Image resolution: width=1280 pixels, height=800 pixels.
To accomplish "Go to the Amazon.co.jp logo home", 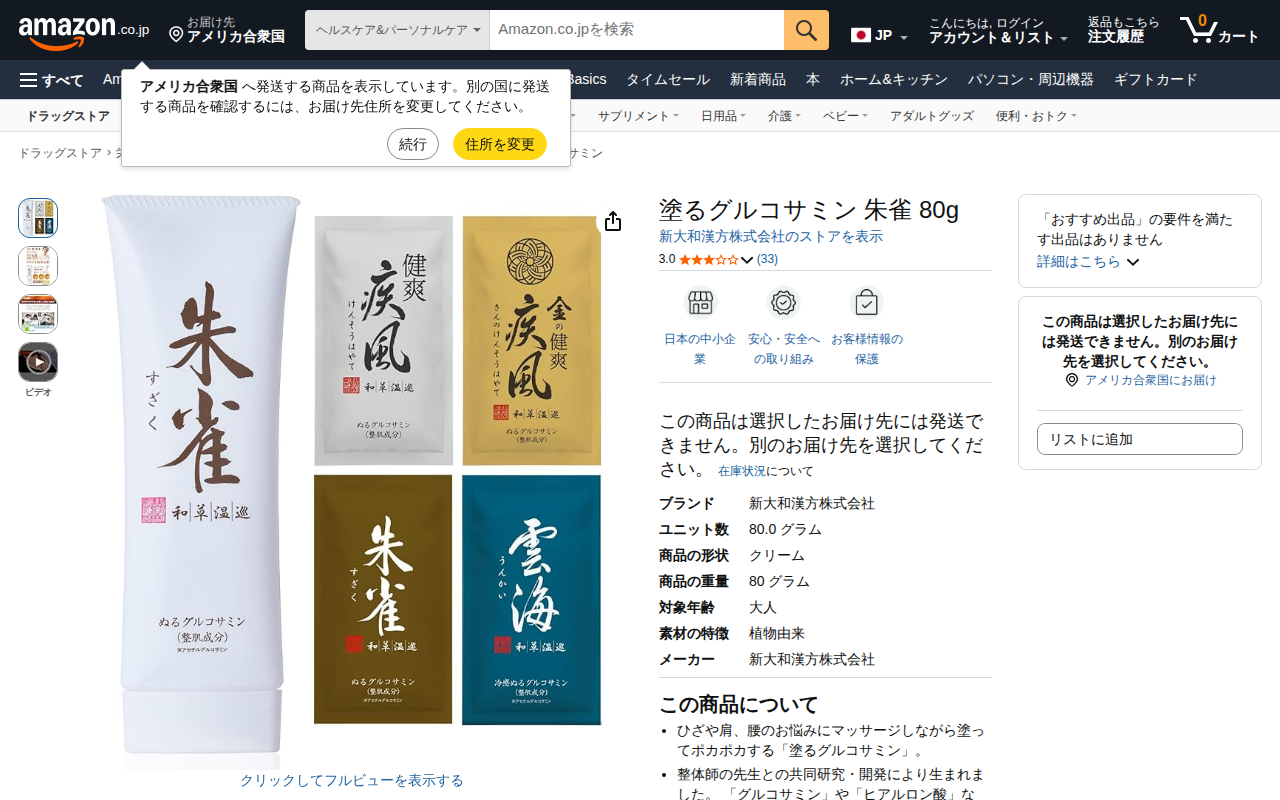I will click(x=84, y=30).
